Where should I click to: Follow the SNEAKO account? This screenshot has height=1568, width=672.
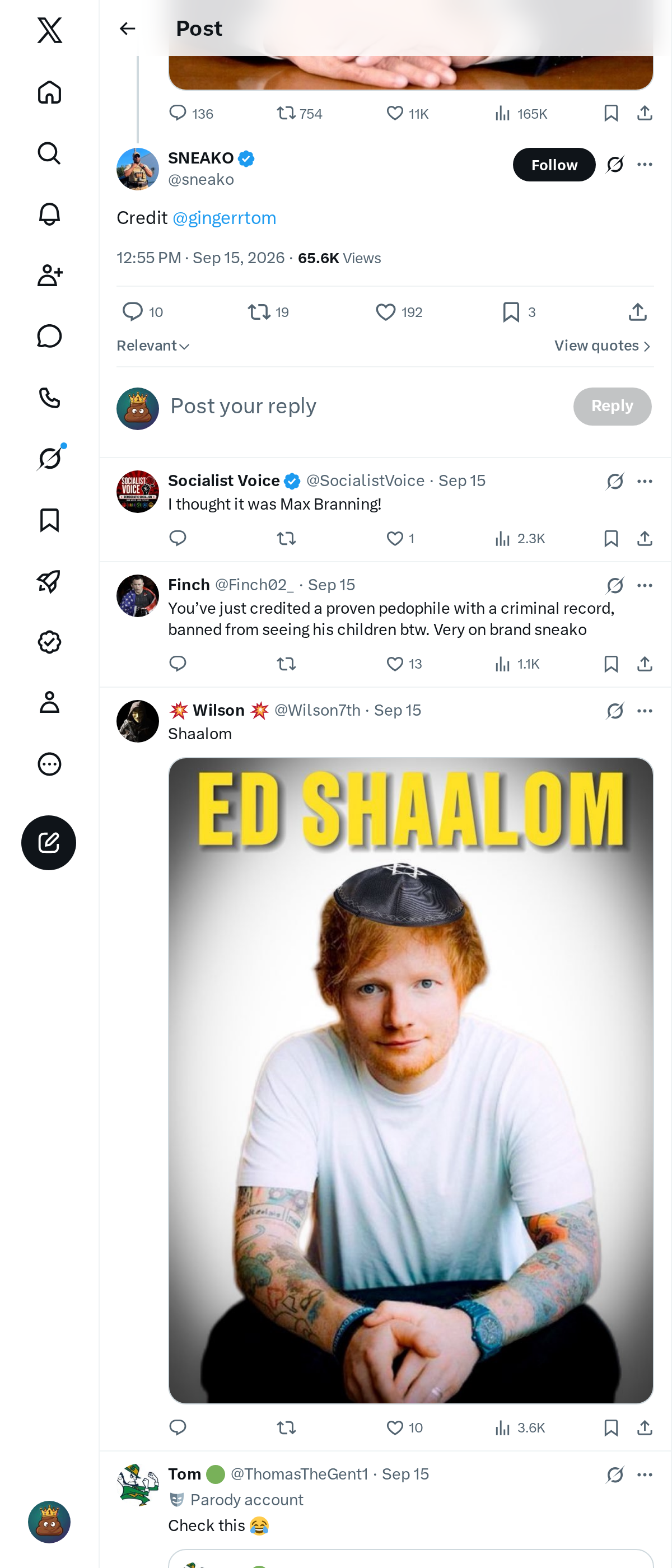pos(554,165)
